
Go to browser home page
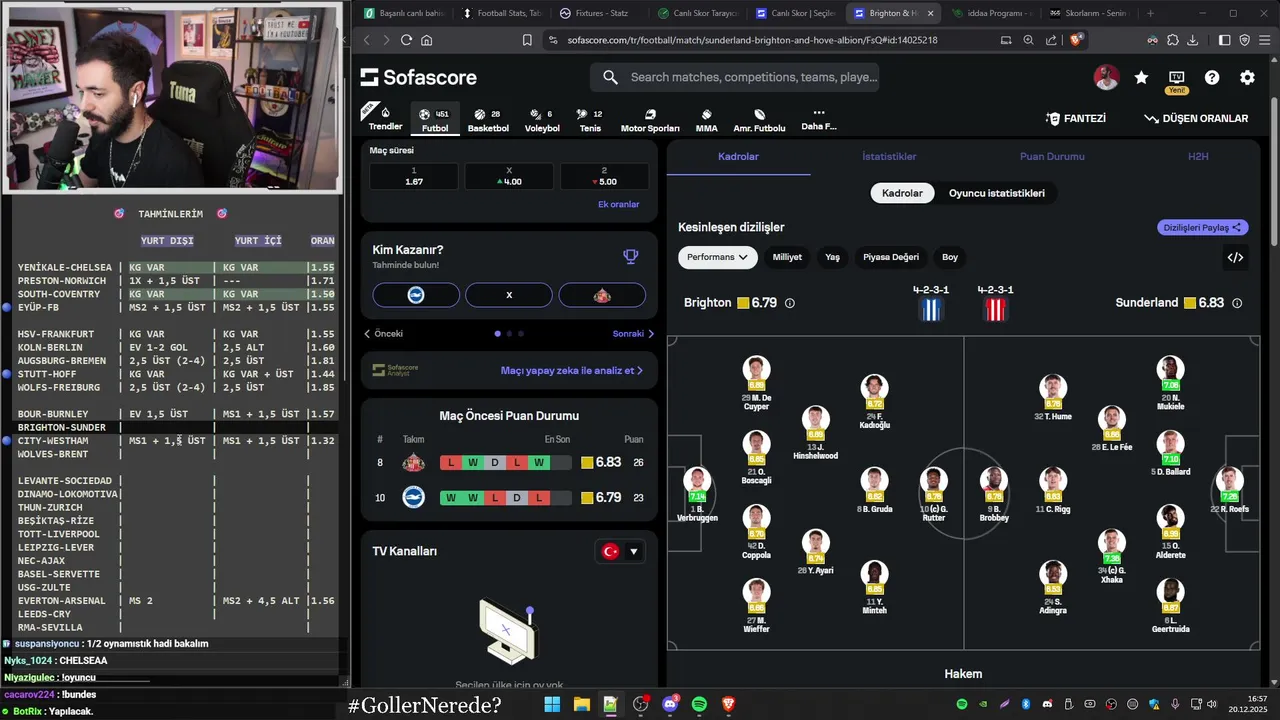427,40
